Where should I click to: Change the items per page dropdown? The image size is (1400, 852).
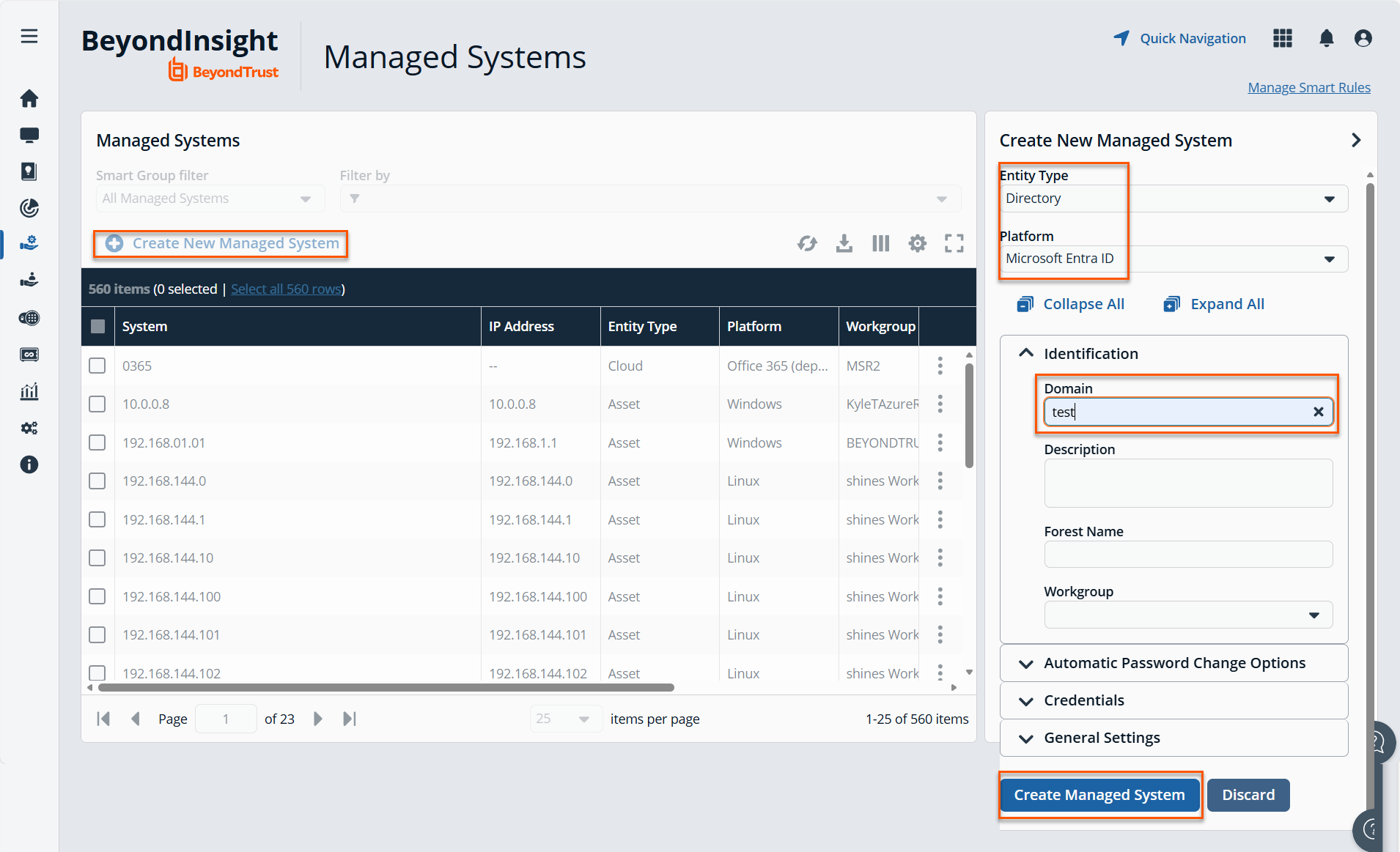pyautogui.click(x=566, y=719)
